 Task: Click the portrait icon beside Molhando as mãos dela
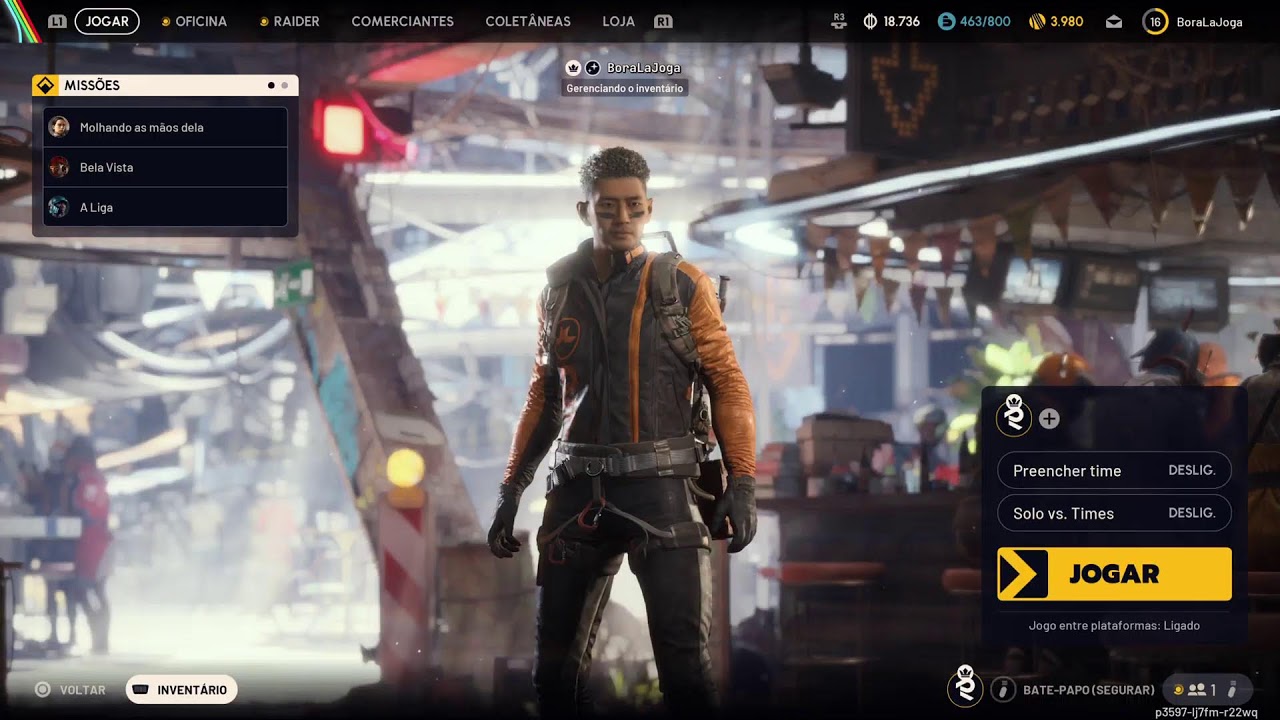pyautogui.click(x=59, y=127)
